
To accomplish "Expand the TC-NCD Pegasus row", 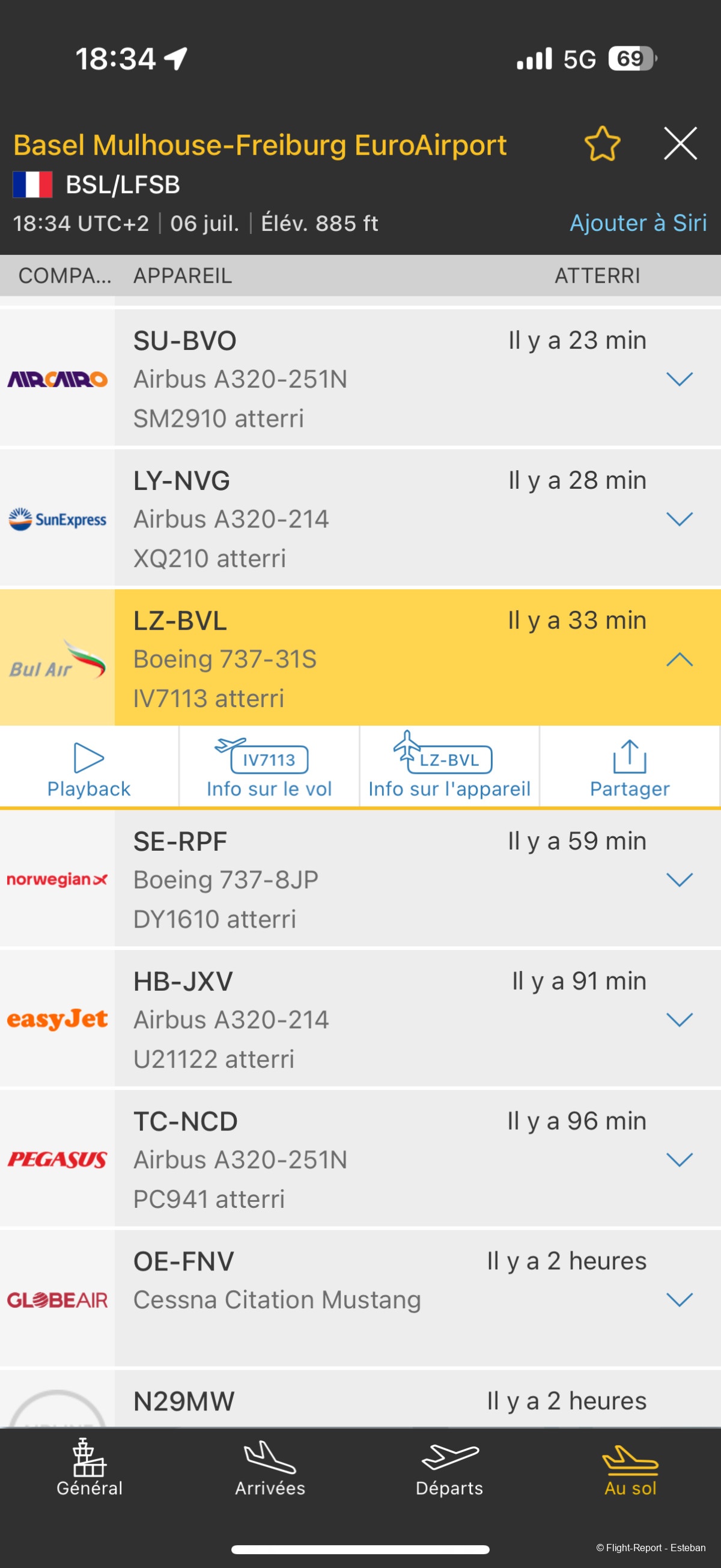I will [679, 1160].
